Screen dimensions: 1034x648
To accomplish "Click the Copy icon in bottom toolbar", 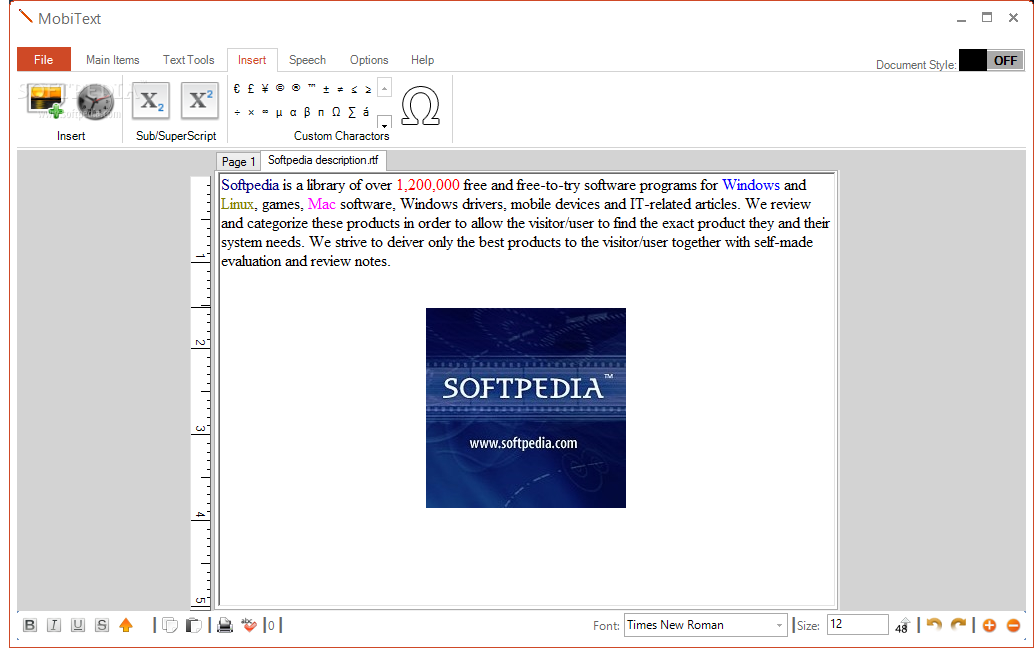I will (169, 625).
